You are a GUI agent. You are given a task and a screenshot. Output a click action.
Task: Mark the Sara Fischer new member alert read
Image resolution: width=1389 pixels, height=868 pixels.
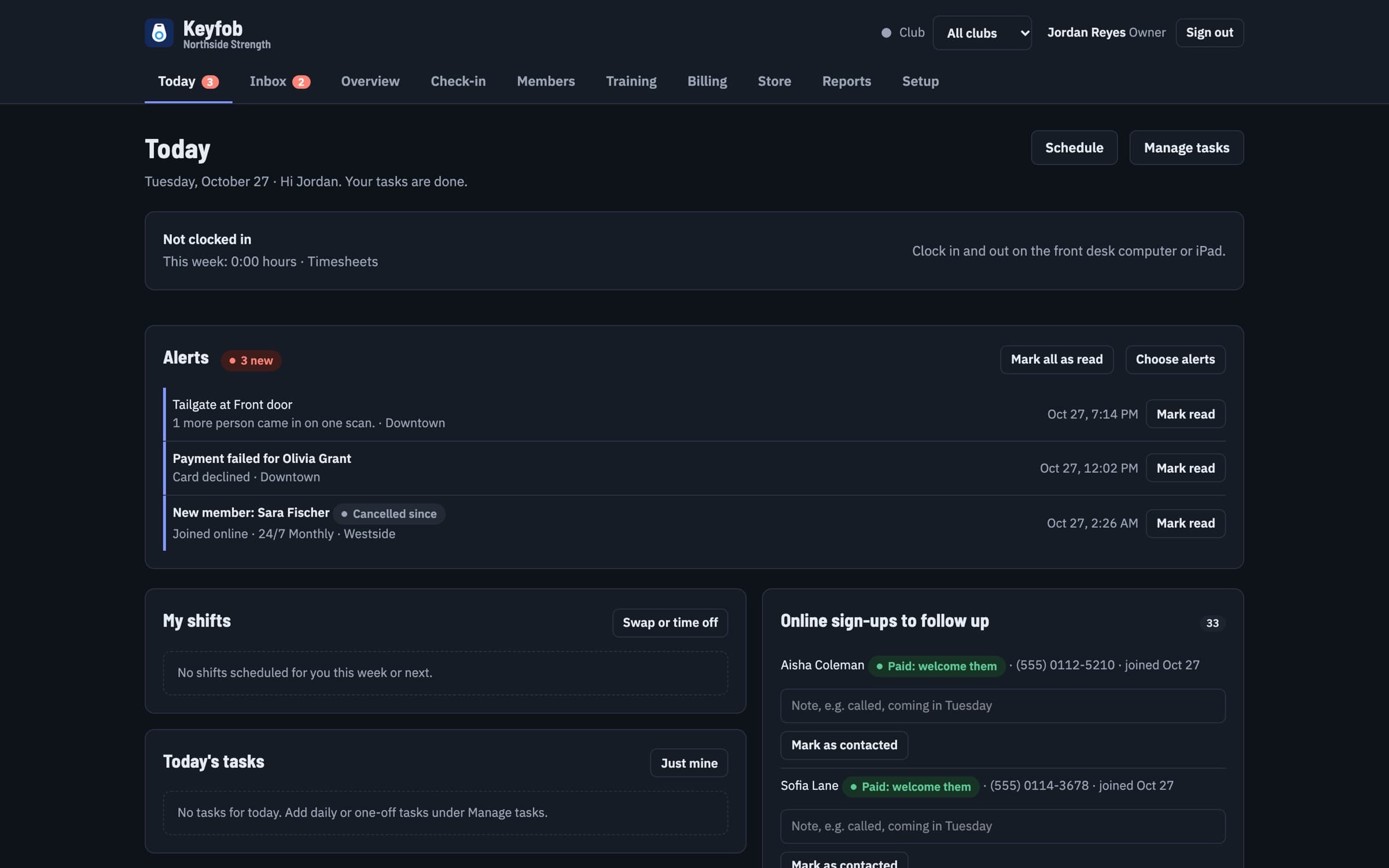point(1186,523)
